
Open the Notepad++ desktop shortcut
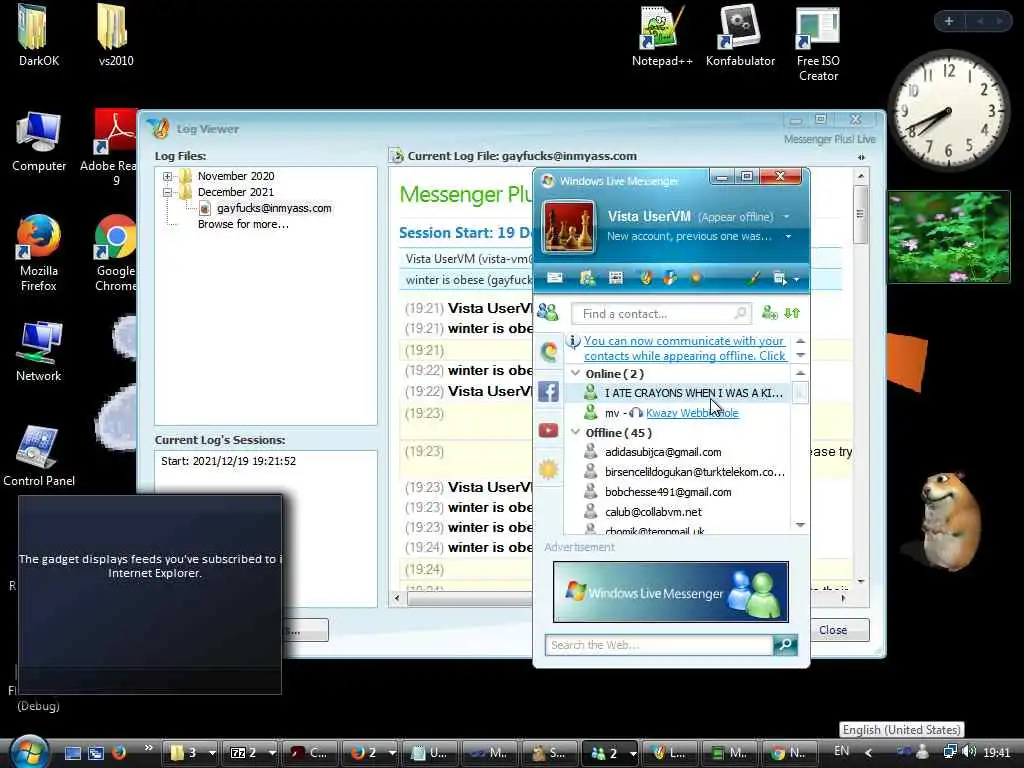click(x=662, y=36)
